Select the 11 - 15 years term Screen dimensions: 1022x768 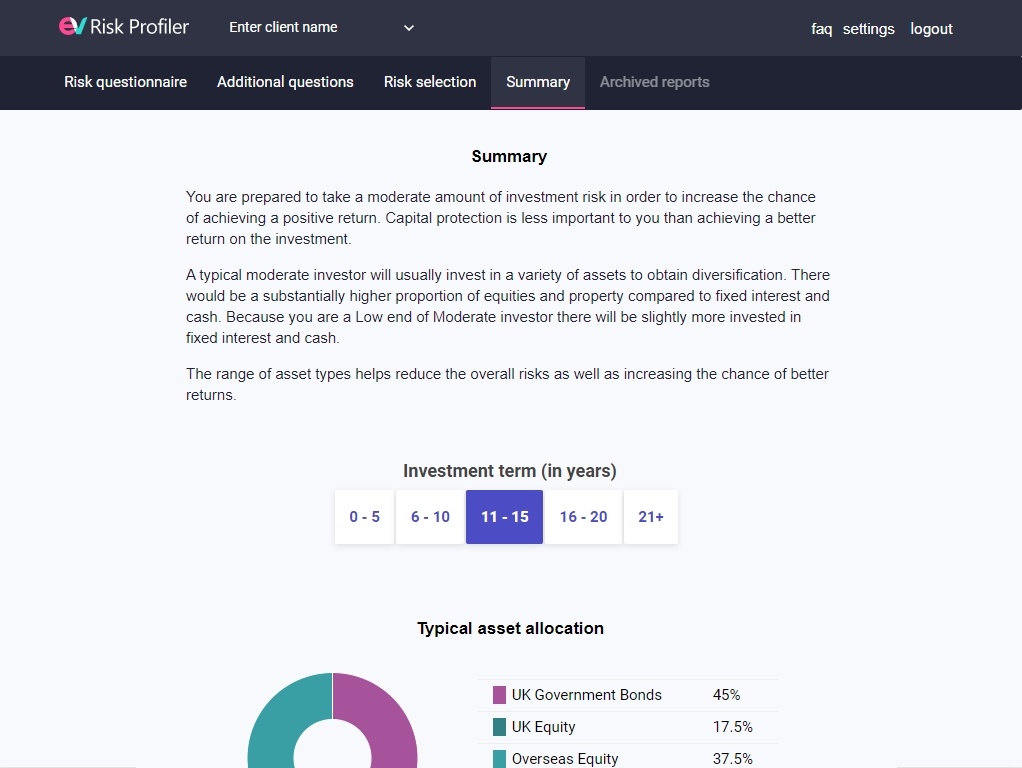[504, 517]
